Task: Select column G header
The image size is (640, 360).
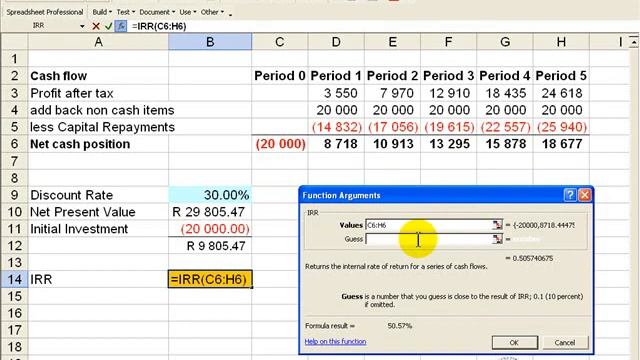Action: tap(505, 42)
